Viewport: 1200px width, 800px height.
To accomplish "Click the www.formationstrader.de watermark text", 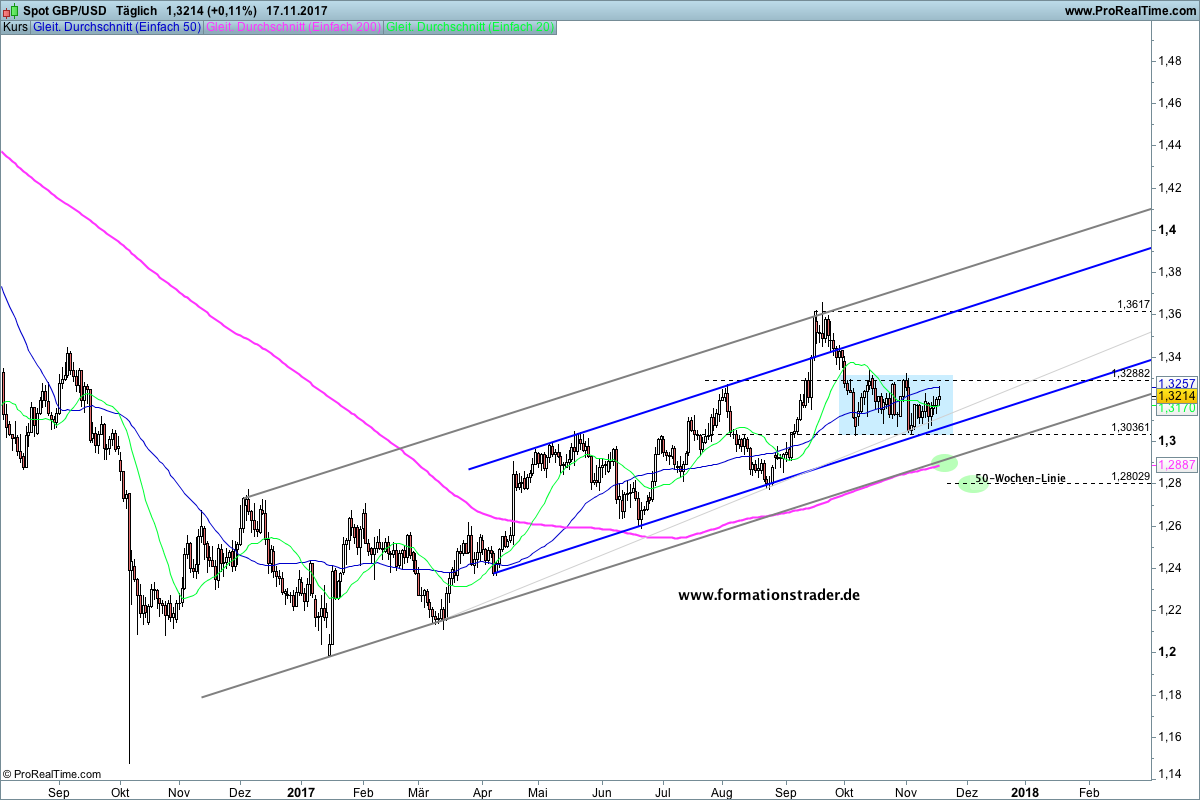I will pos(769,595).
